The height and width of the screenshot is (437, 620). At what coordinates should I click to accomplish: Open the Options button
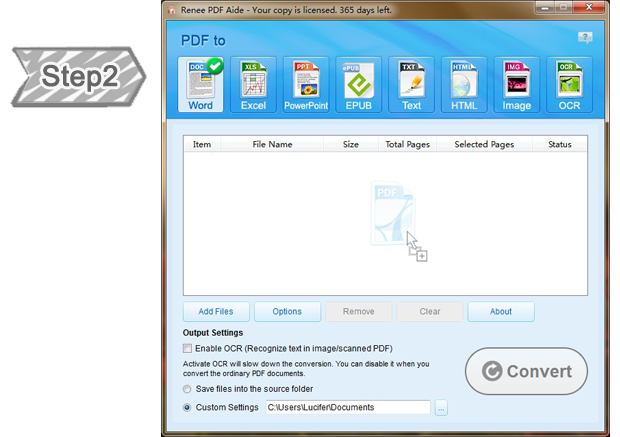[x=287, y=311]
